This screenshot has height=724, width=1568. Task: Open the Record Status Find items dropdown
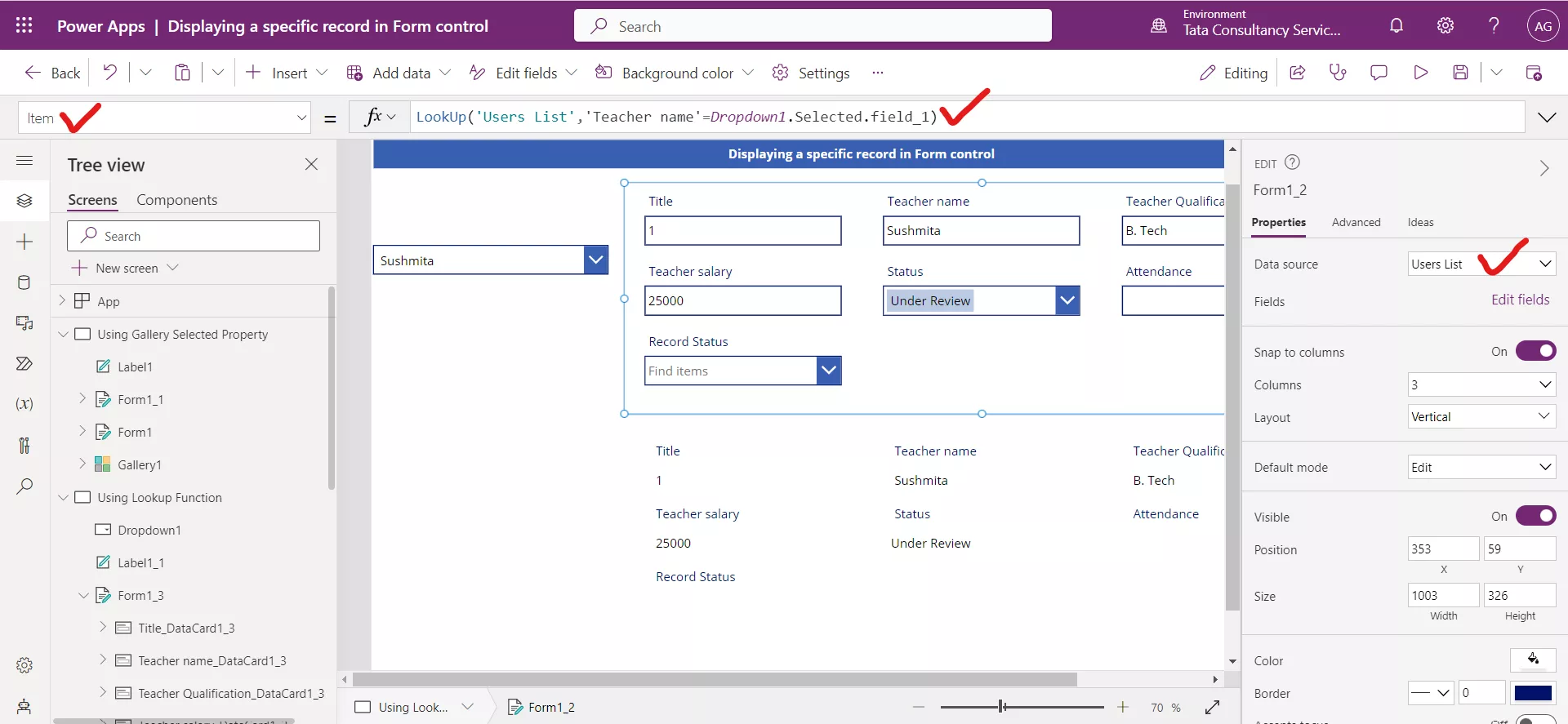742,371
